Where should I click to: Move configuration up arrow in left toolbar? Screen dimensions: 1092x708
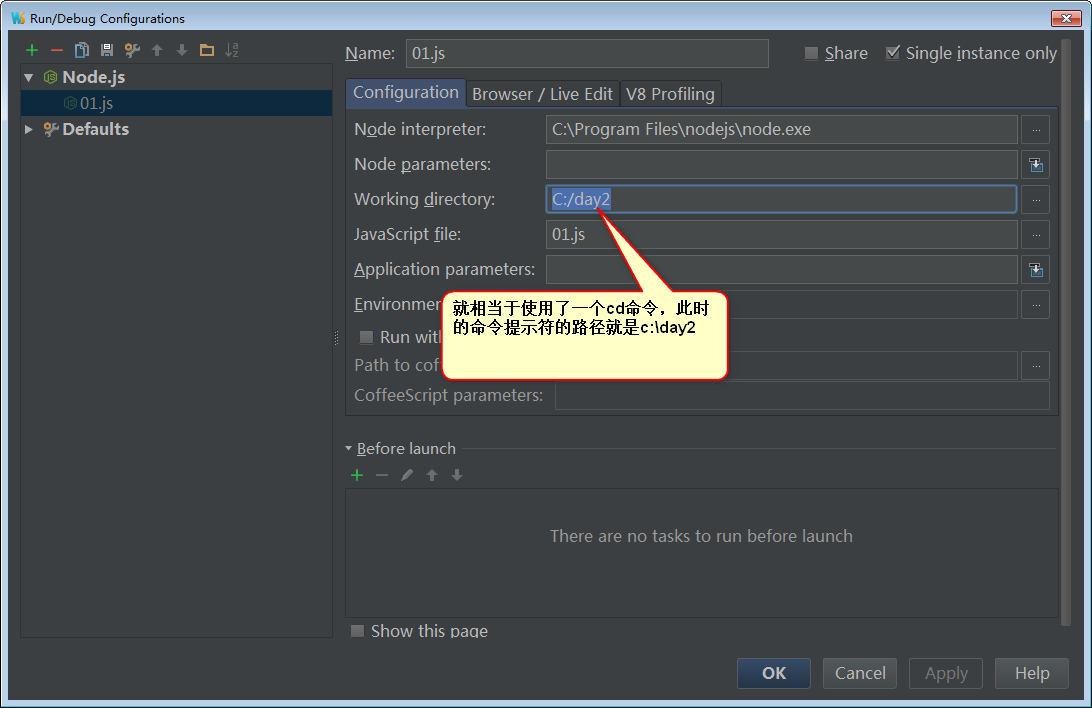(157, 50)
